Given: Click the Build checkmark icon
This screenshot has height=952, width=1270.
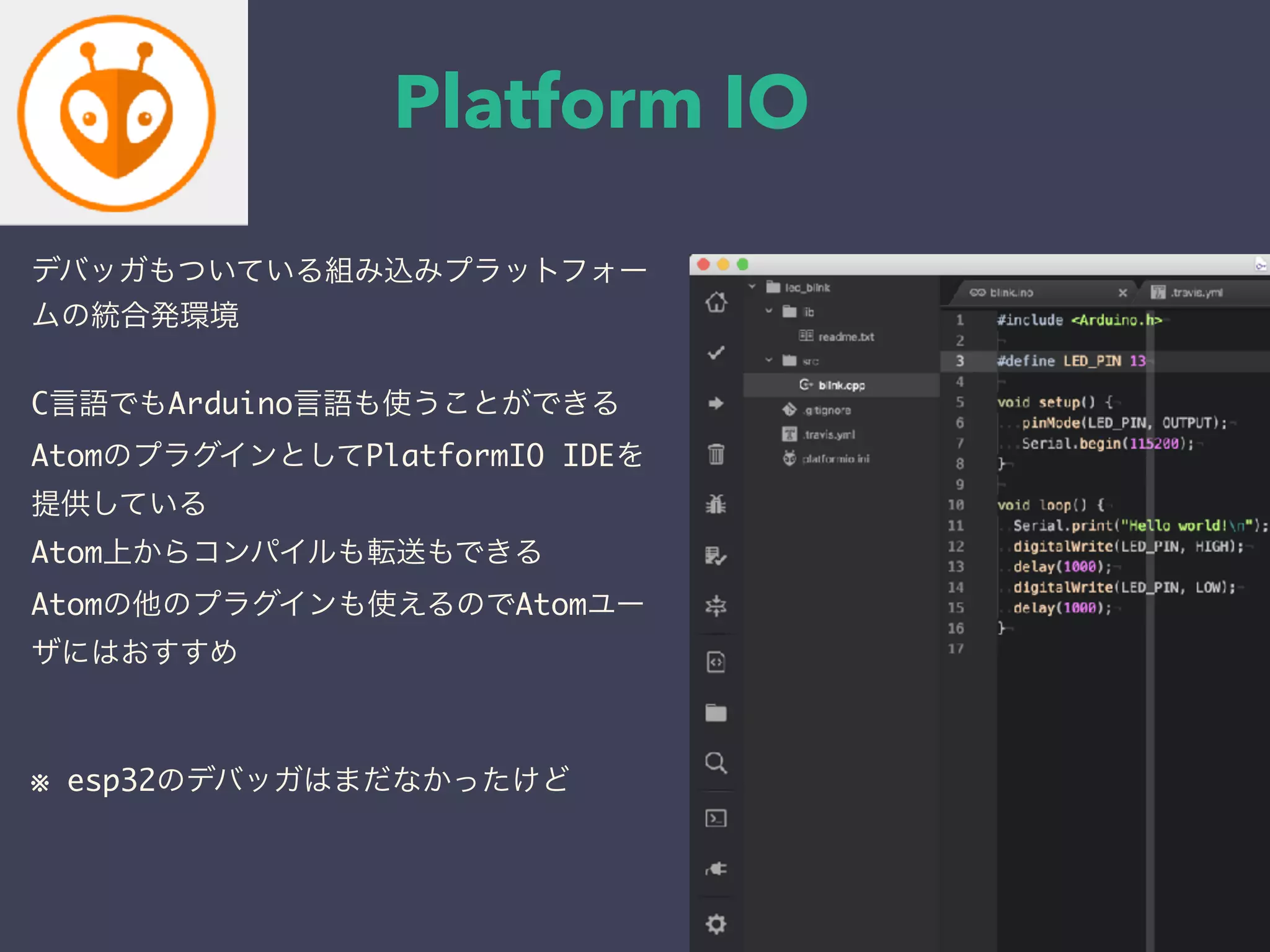Looking at the screenshot, I should [716, 353].
